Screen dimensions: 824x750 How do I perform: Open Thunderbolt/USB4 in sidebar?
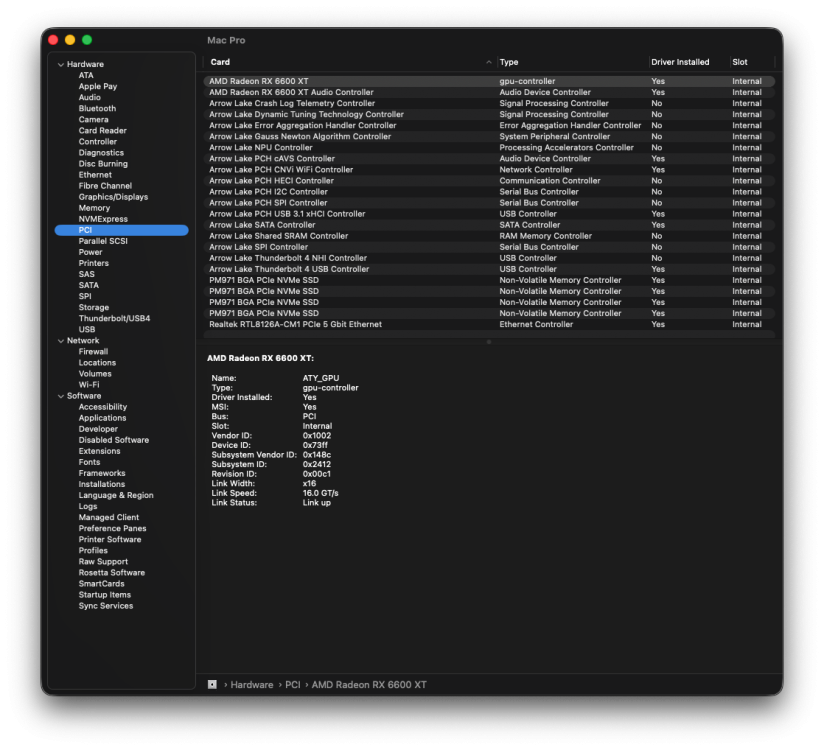[114, 318]
